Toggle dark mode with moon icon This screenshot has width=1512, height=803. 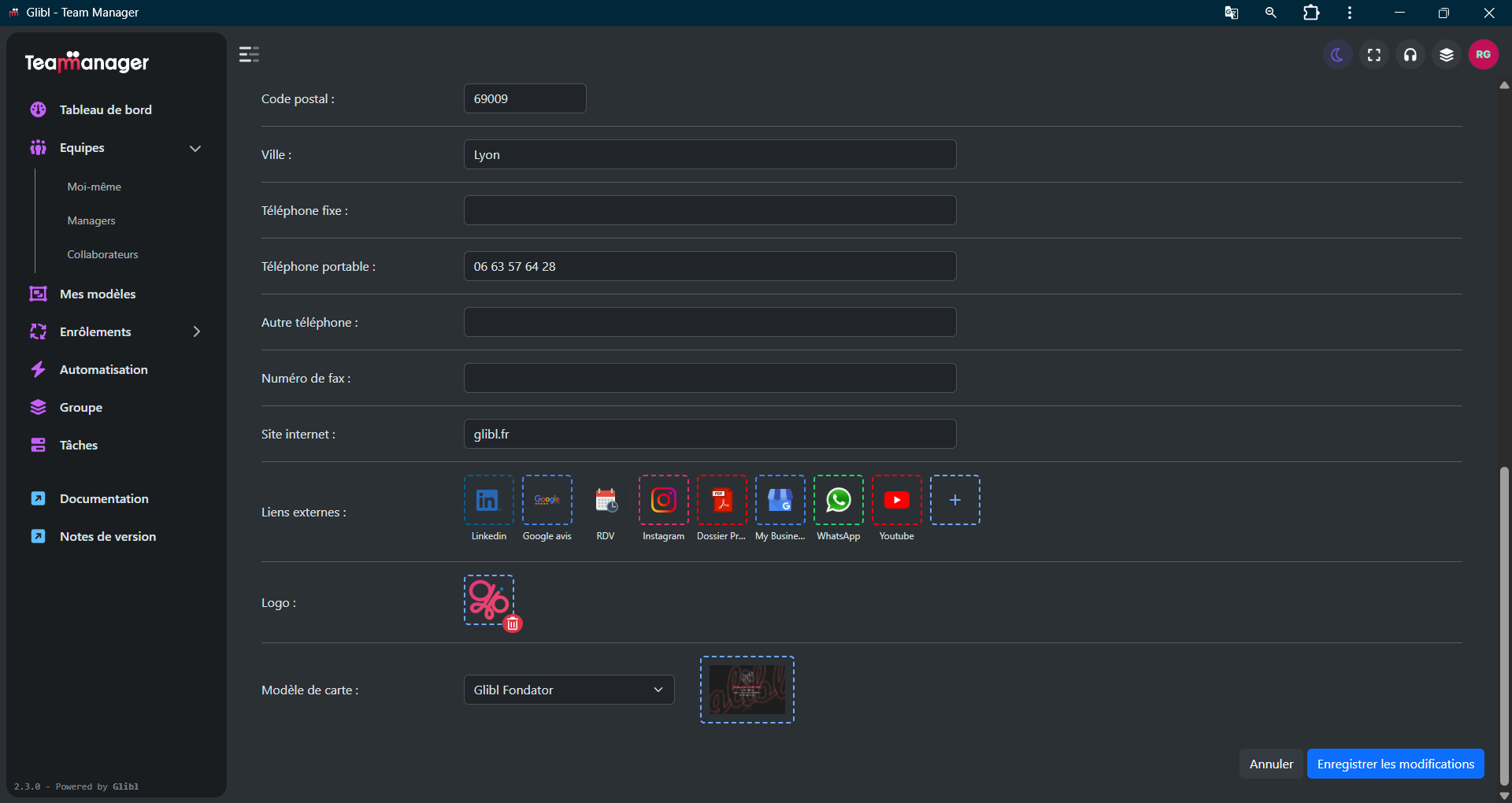pos(1337,54)
